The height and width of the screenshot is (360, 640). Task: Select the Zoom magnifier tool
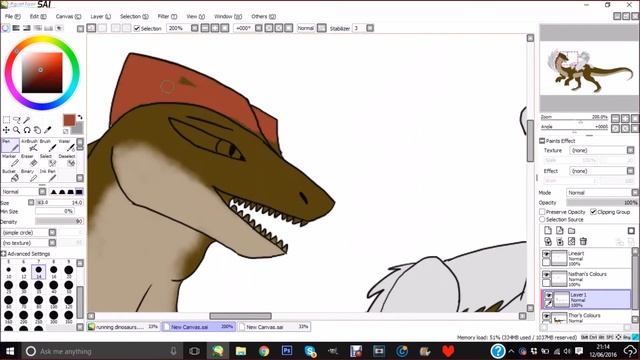[17, 130]
